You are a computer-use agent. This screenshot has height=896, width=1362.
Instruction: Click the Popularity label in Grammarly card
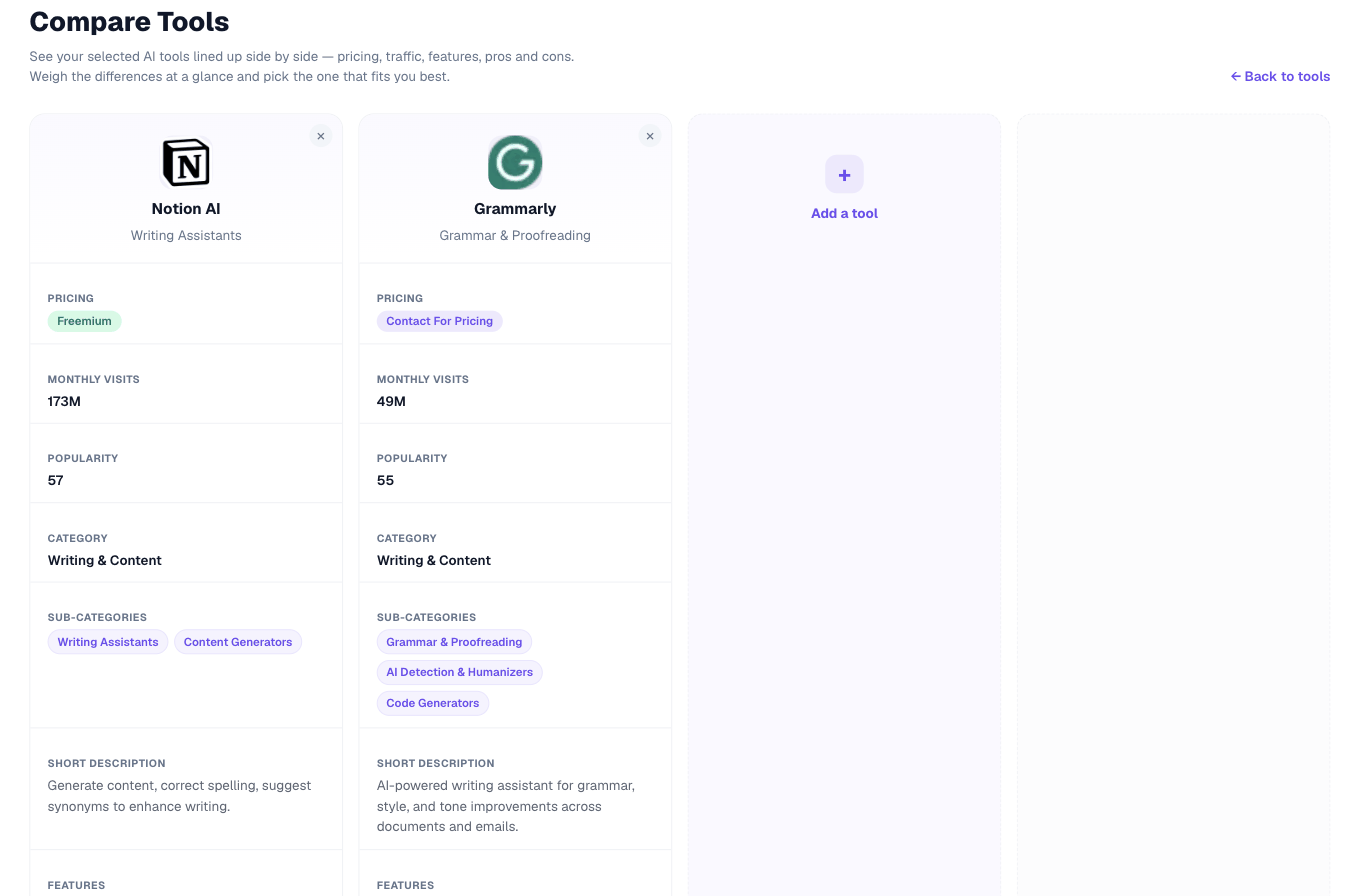pyautogui.click(x=412, y=458)
